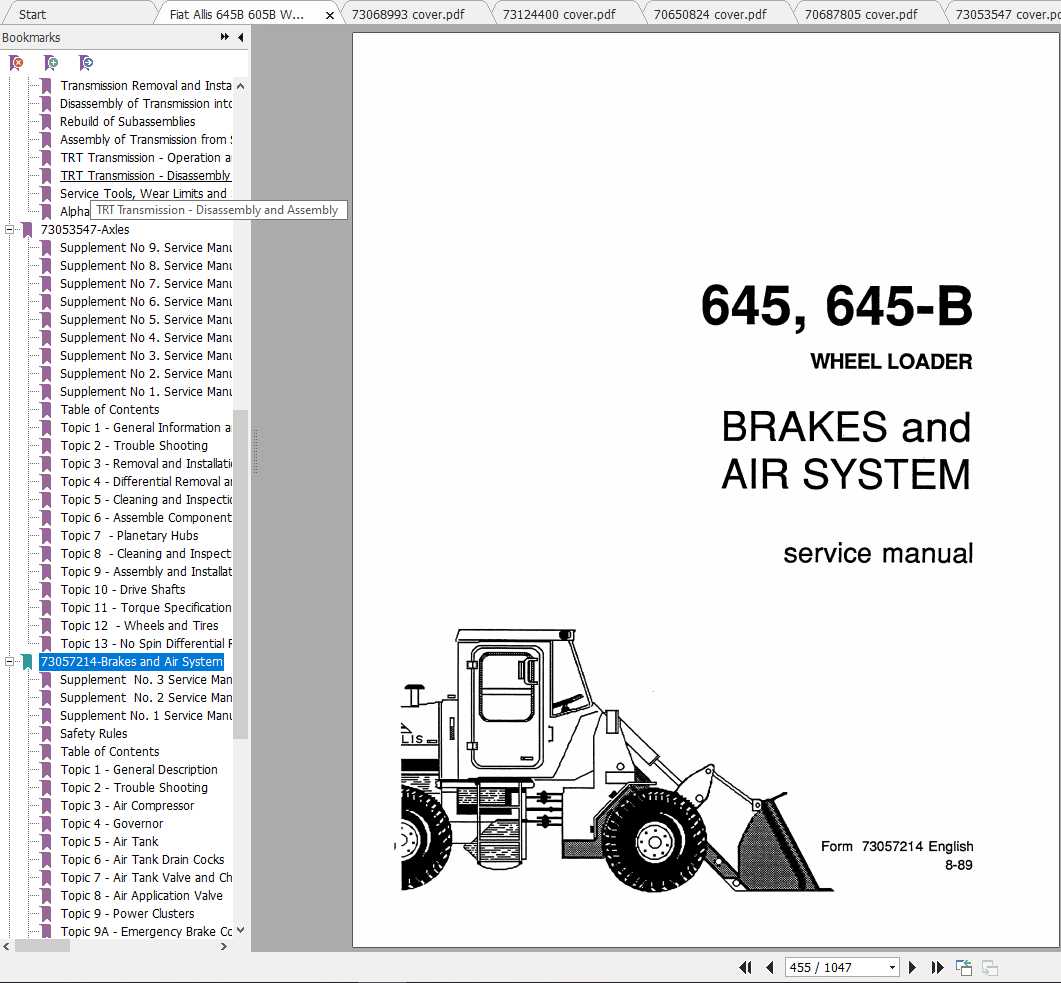Click the go to bookmark icon
The image size is (1061, 983).
pos(86,63)
